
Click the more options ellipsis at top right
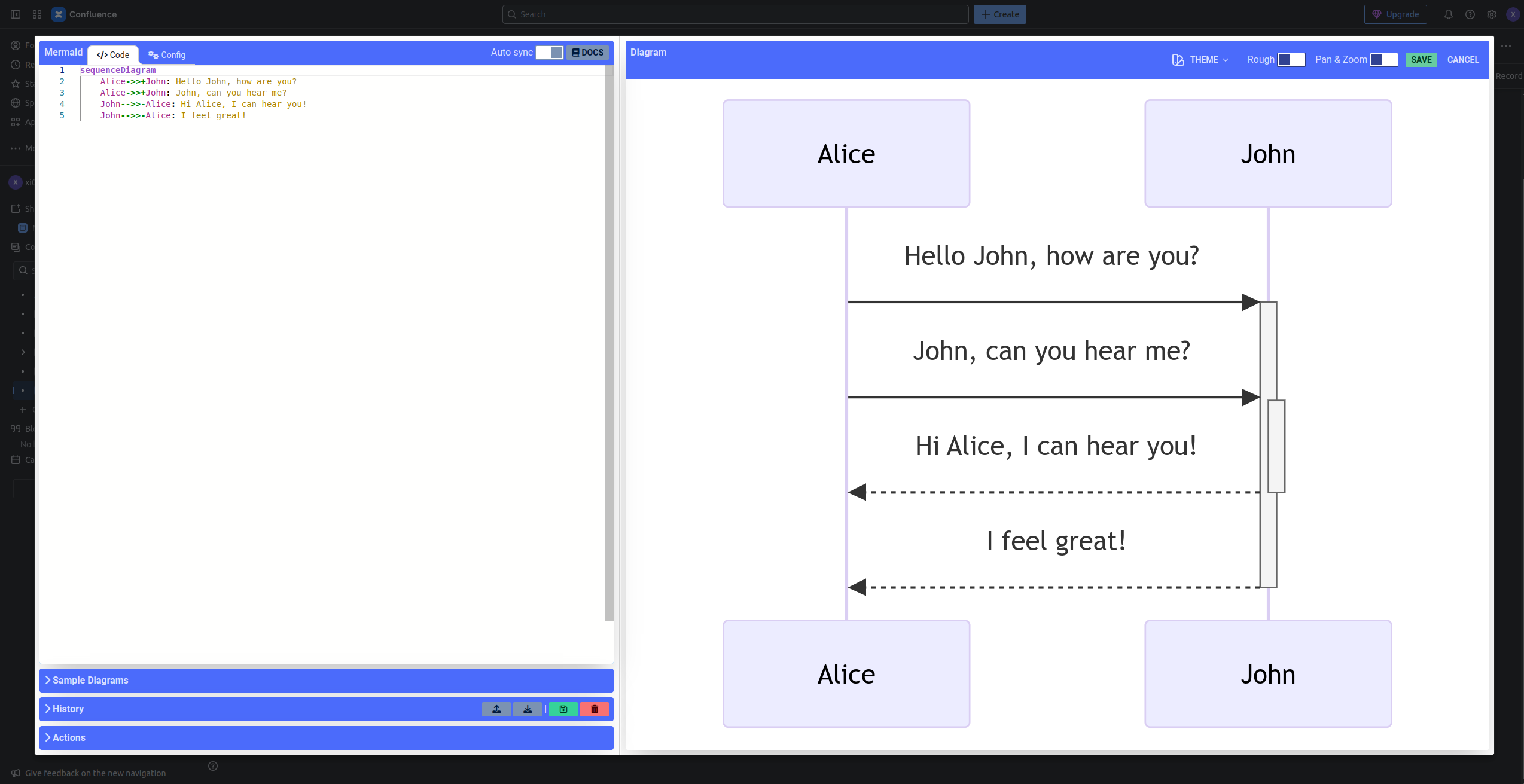pyautogui.click(x=1506, y=46)
